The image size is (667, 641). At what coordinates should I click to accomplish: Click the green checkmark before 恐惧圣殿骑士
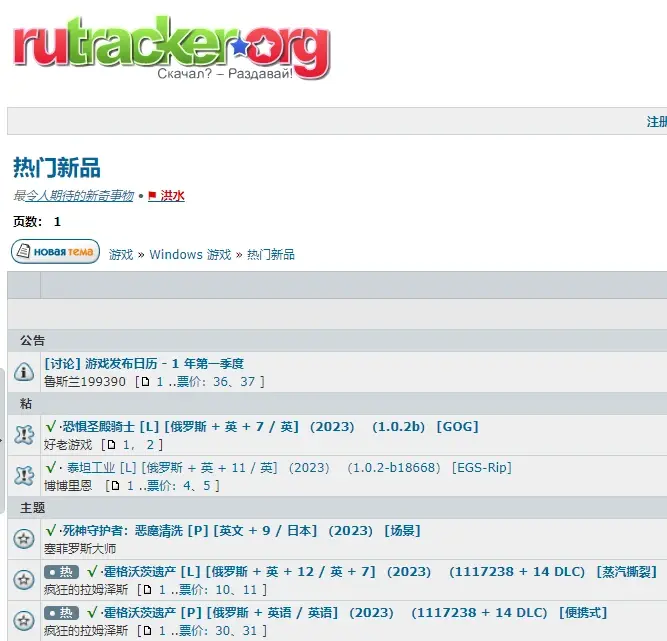pyautogui.click(x=51, y=426)
